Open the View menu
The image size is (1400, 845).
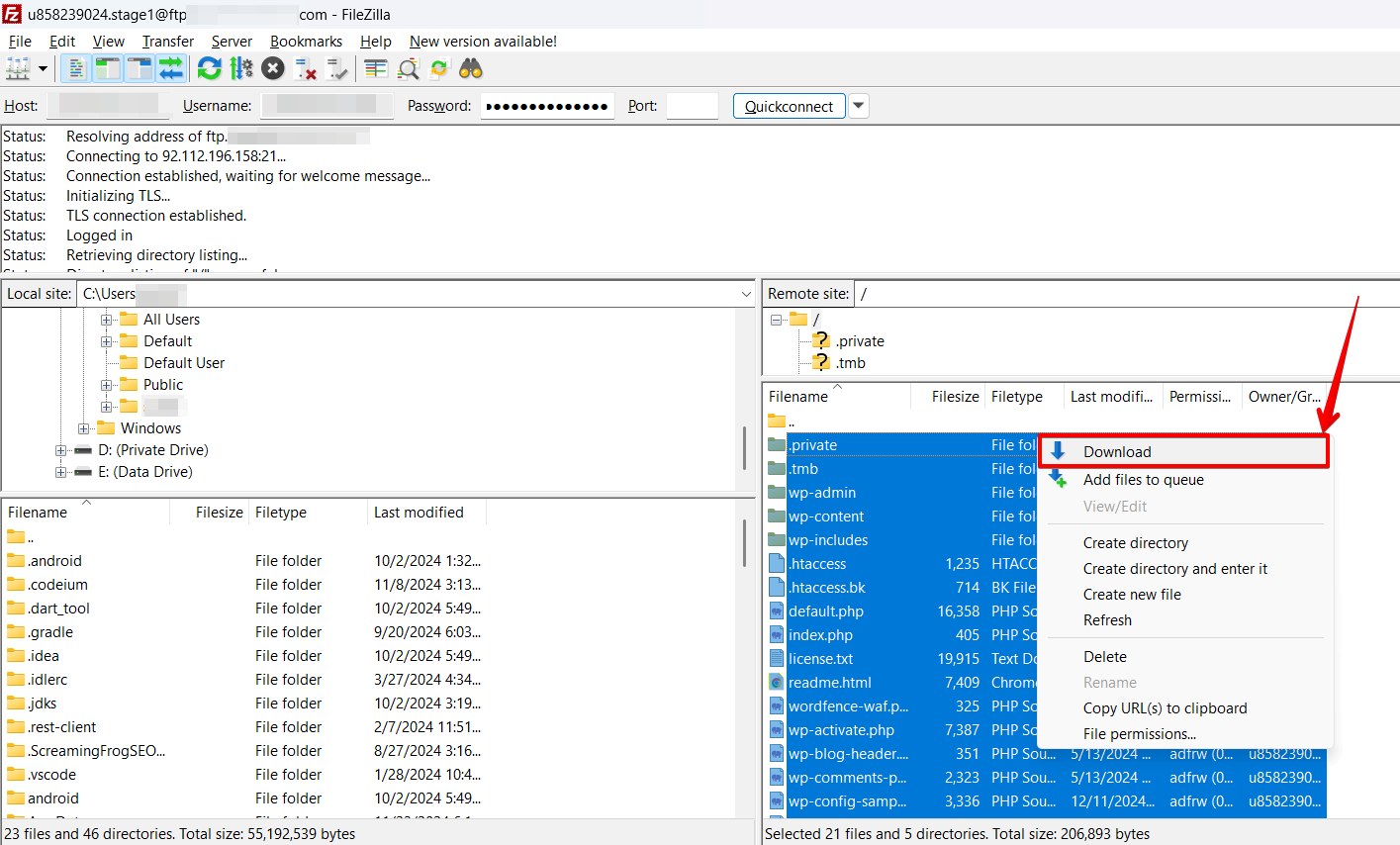tap(109, 42)
